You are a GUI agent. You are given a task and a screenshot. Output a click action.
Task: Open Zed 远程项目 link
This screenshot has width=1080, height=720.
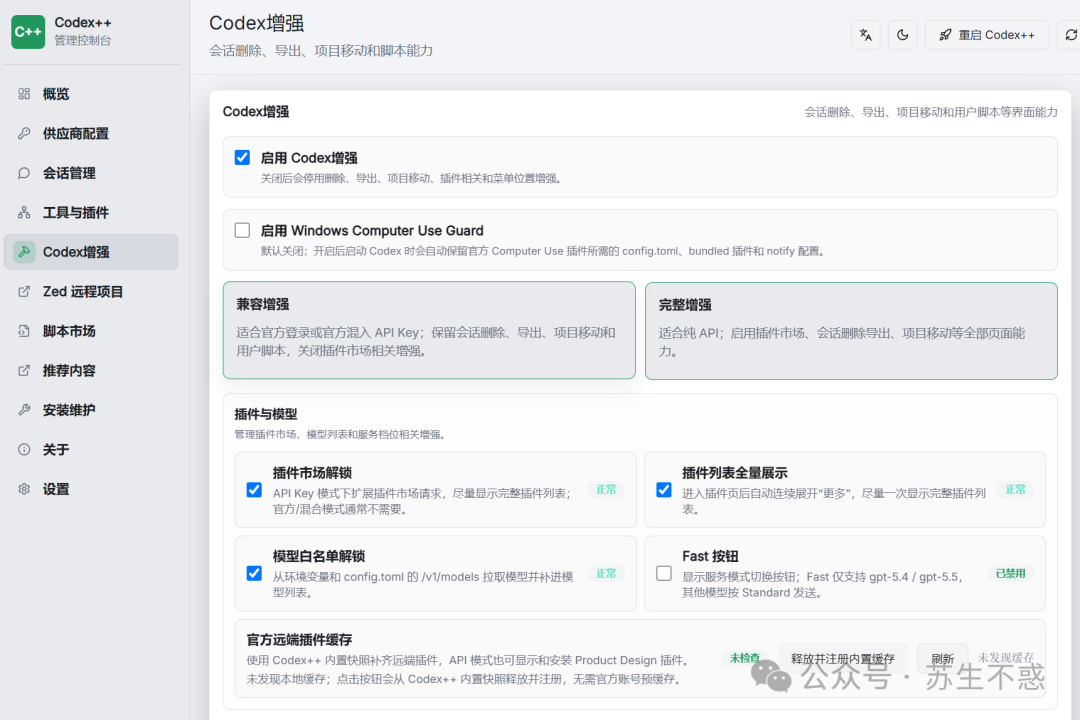[91, 291]
